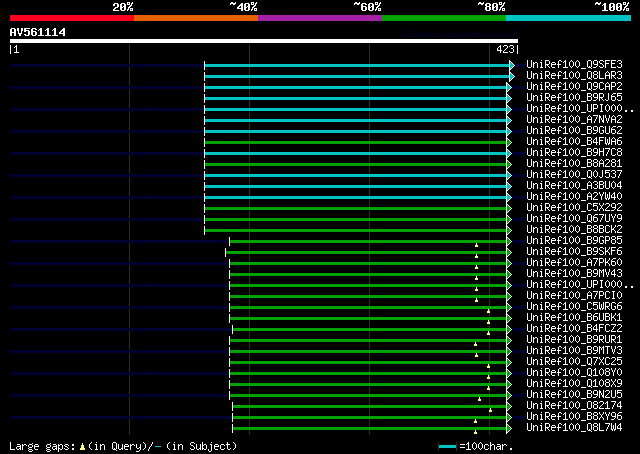
Task: Select the UniRef100_Q8L7W4 label
Action: click(574, 428)
